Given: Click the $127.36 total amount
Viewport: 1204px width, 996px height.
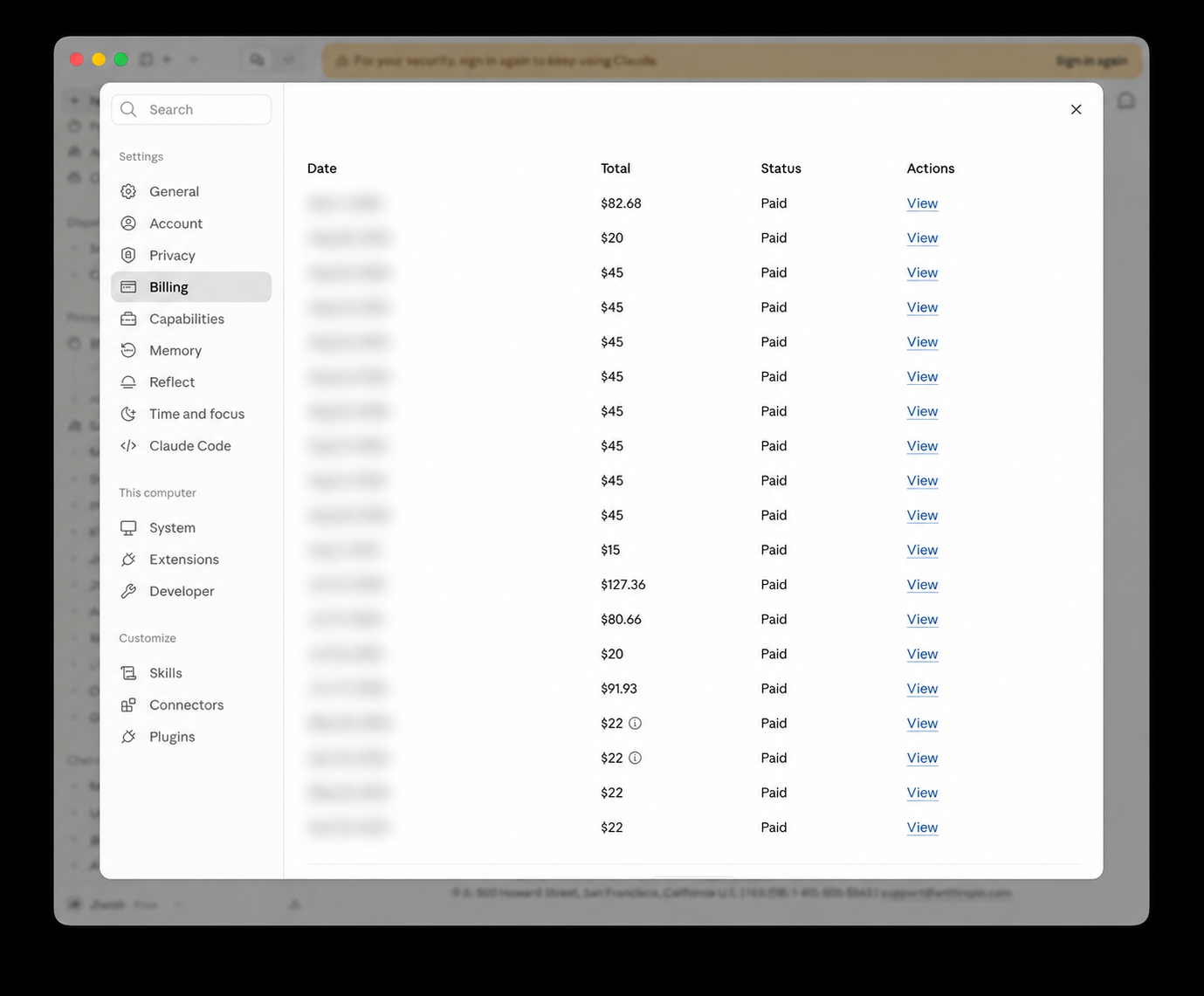Looking at the screenshot, I should tap(623, 585).
